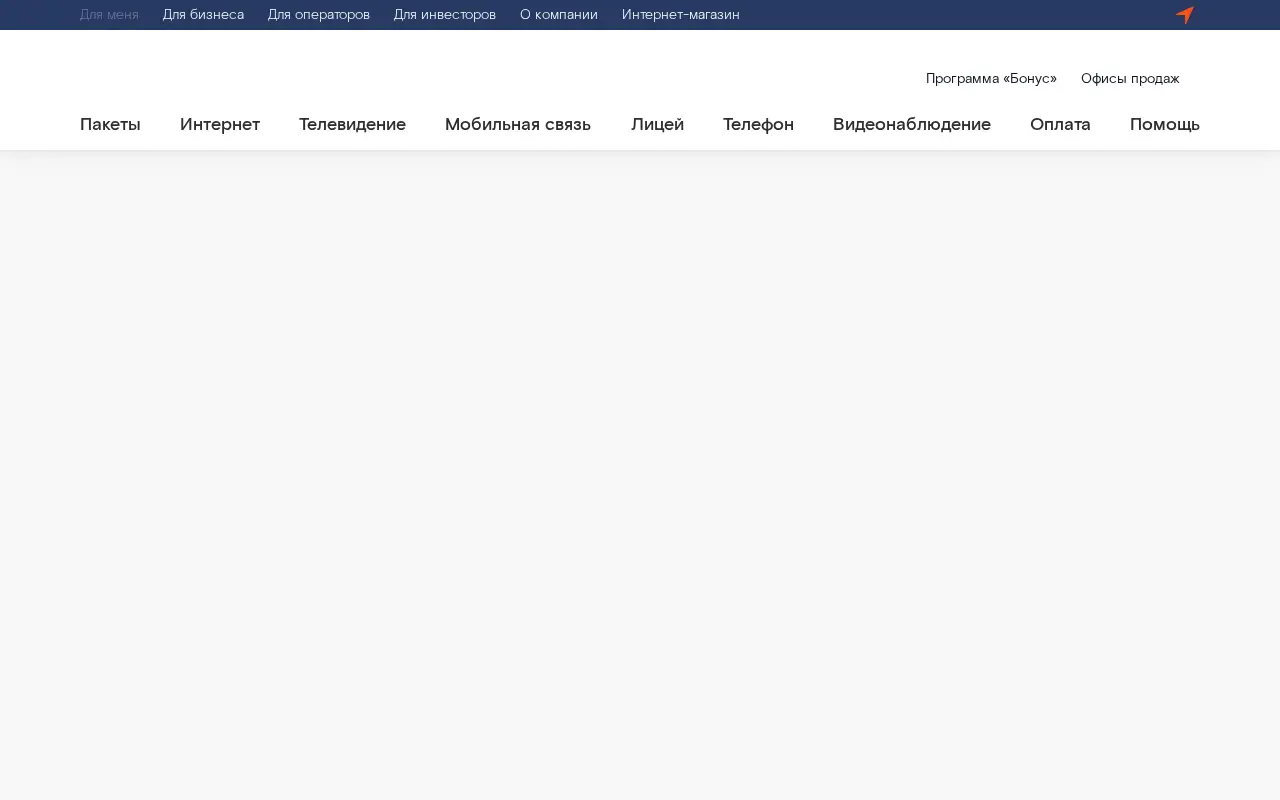
Task: Open 'Видеонаблюдение' navigation item
Action: [x=912, y=124]
